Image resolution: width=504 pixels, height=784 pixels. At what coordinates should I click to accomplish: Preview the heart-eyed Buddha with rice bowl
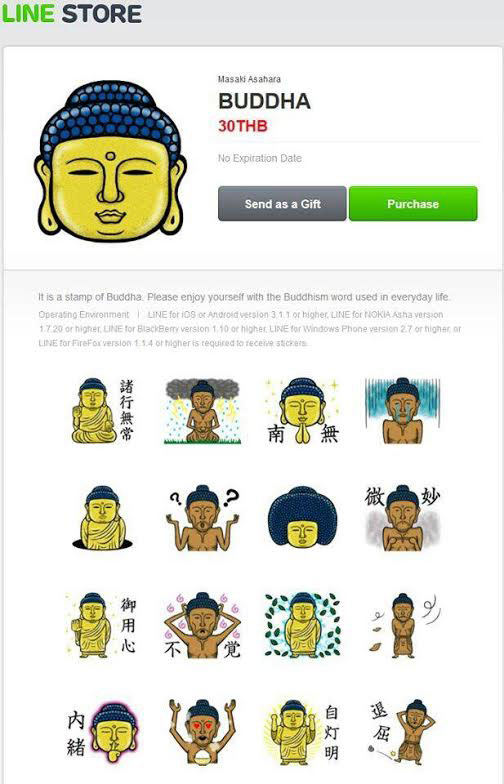click(x=202, y=732)
